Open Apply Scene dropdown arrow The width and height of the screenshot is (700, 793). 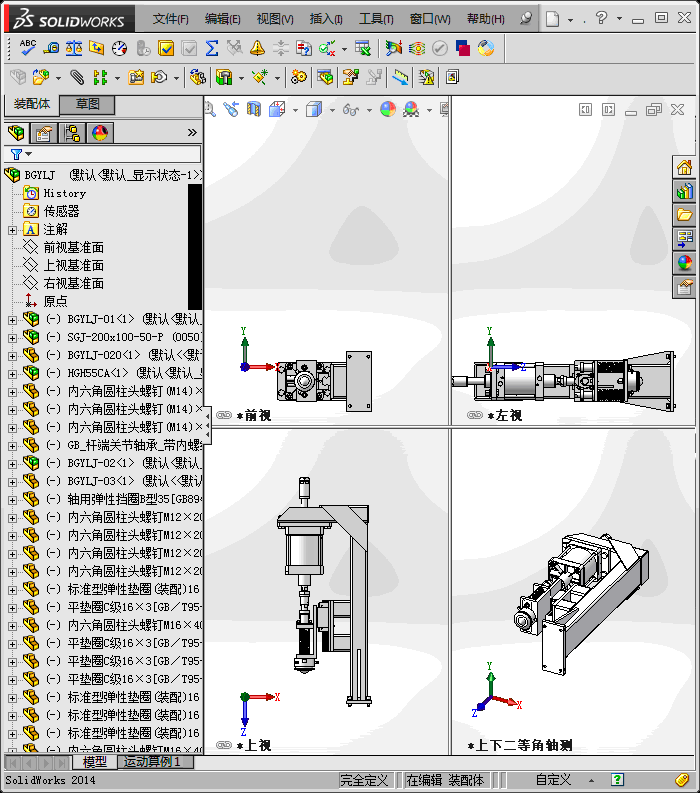point(429,110)
